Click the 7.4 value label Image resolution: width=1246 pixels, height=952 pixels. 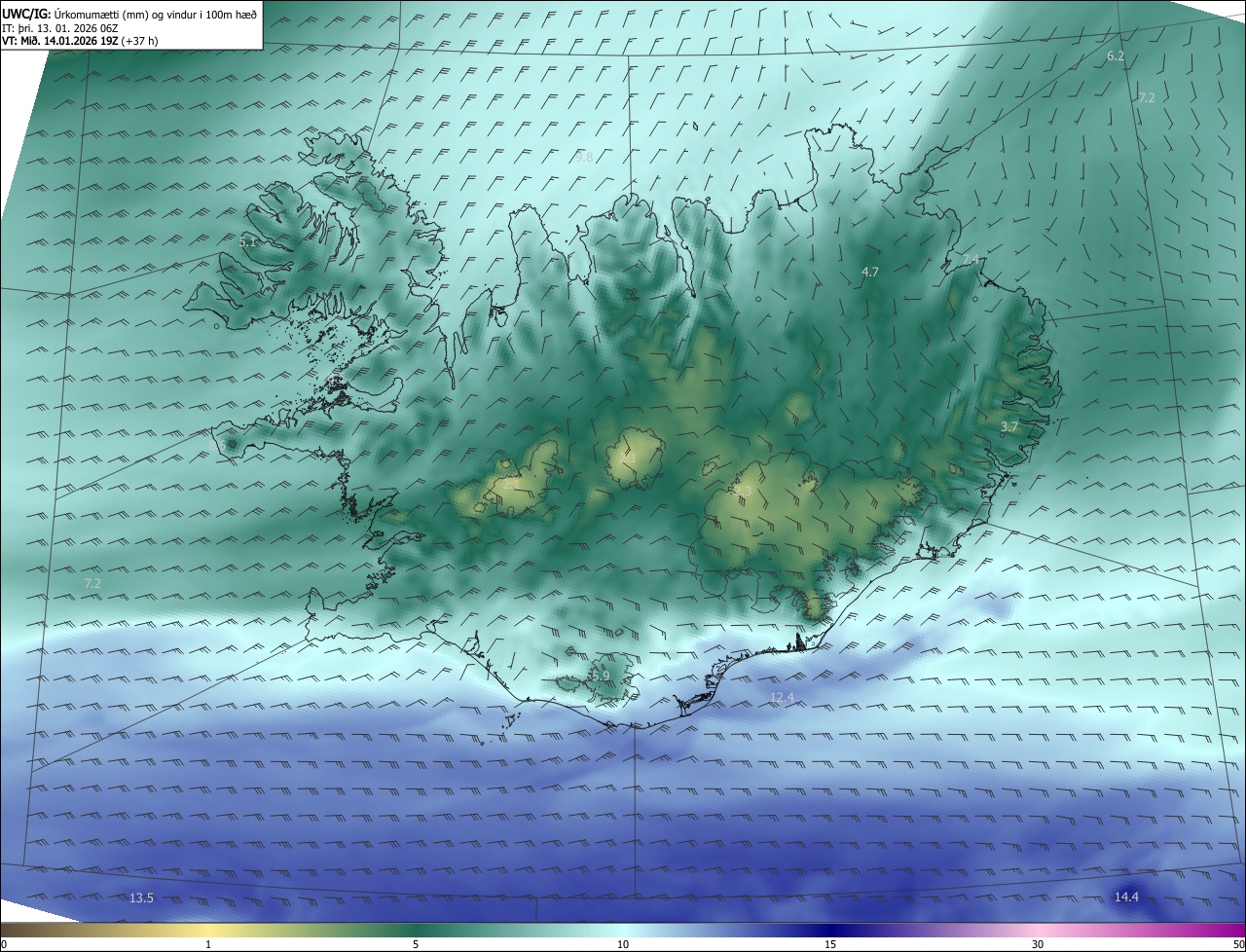coord(971,260)
